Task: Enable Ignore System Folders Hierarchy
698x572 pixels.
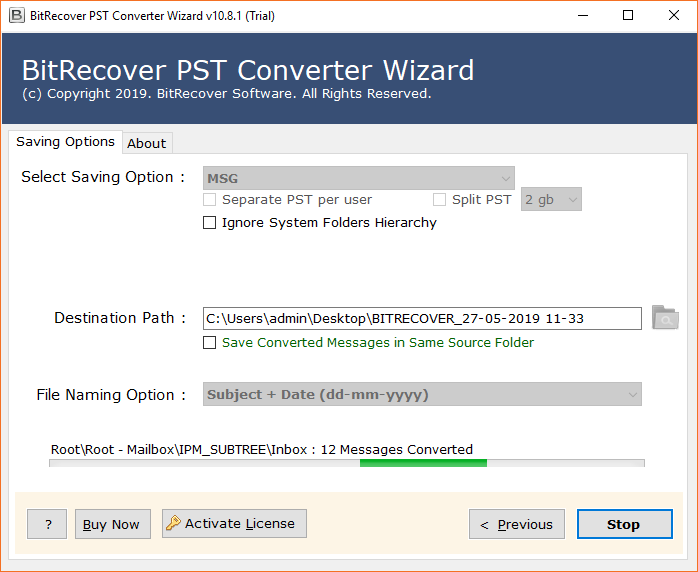Action: [x=209, y=222]
